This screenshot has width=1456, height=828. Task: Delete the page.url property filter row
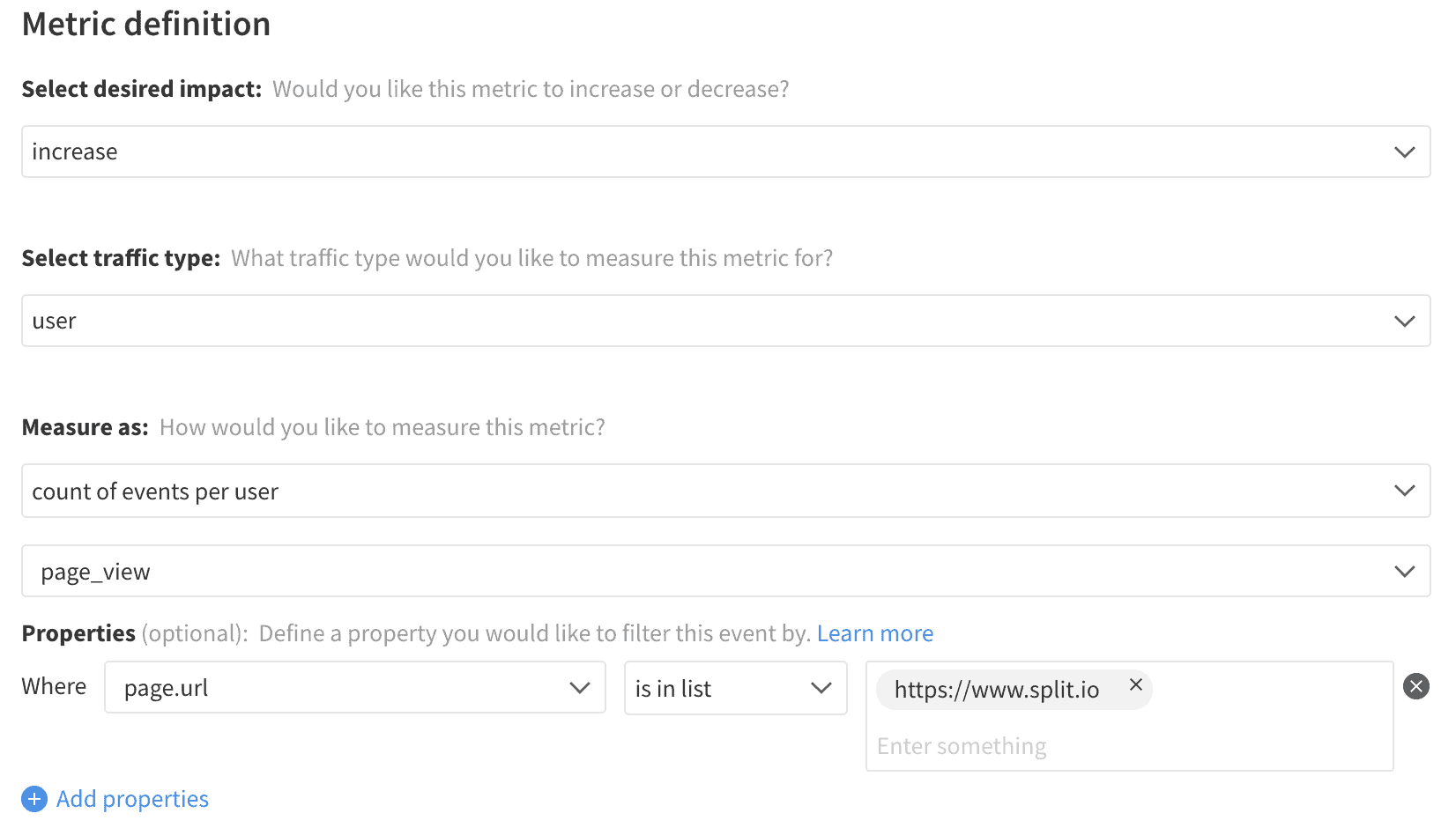coord(1416,686)
